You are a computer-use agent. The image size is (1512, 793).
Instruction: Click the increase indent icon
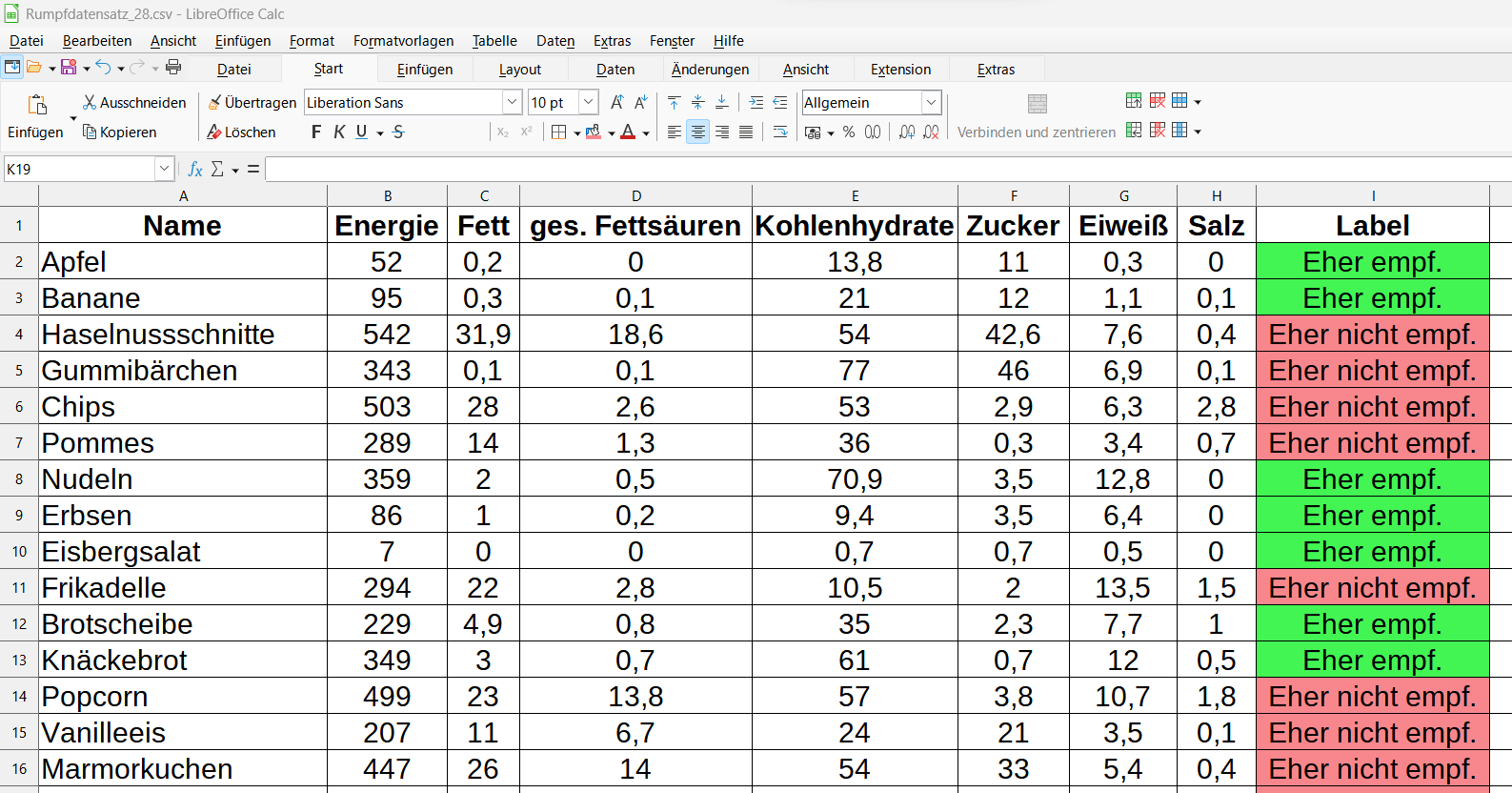(756, 102)
